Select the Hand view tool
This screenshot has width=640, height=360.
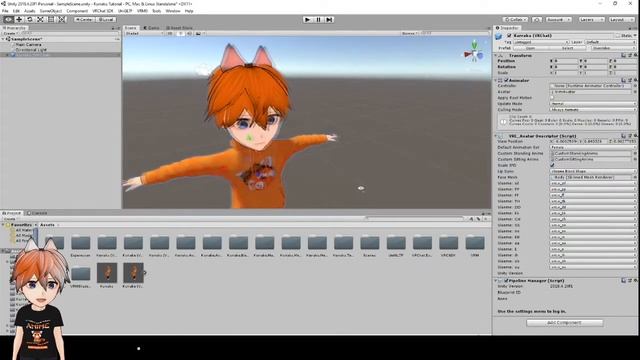8,19
